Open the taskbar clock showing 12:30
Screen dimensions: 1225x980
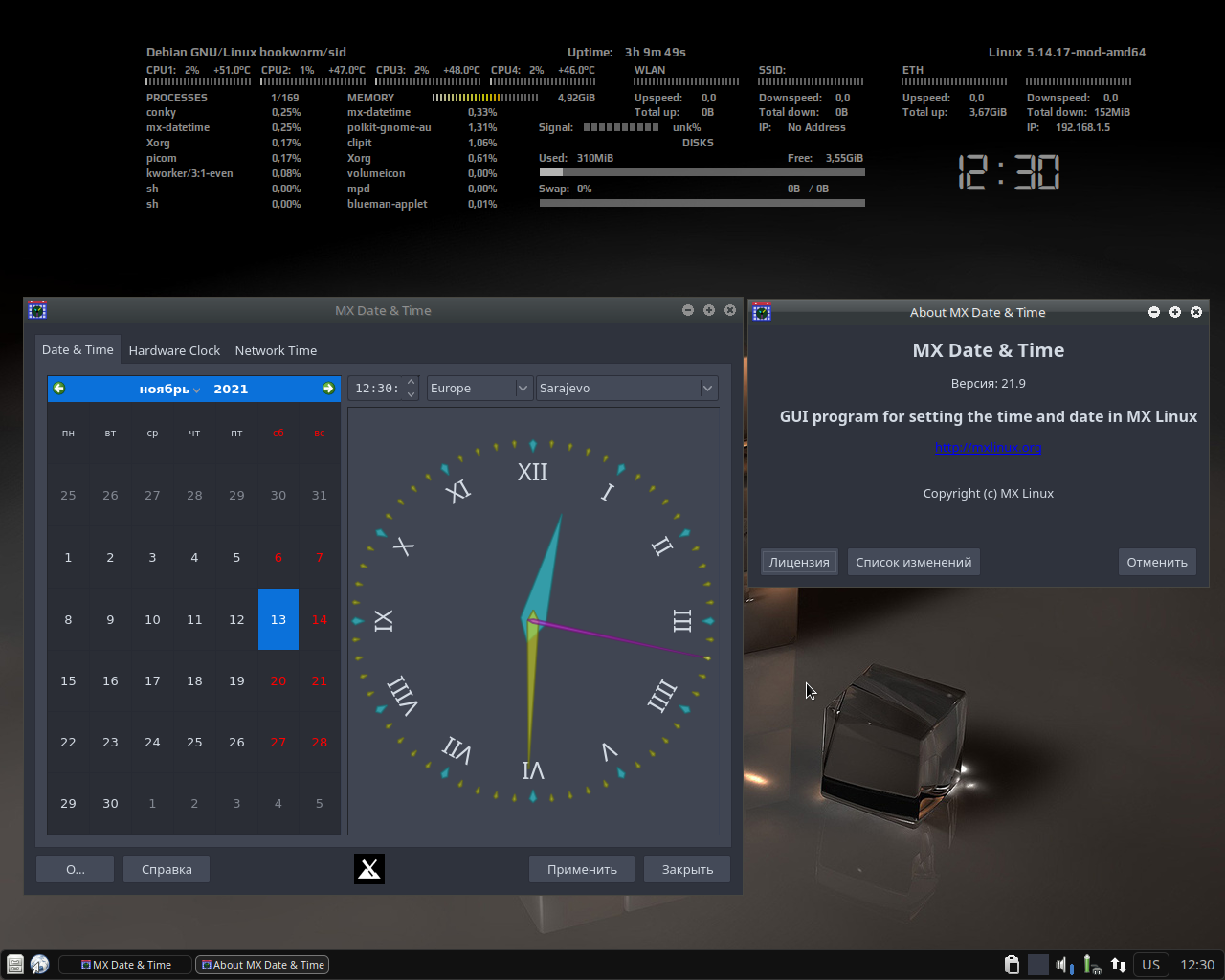click(x=1197, y=965)
